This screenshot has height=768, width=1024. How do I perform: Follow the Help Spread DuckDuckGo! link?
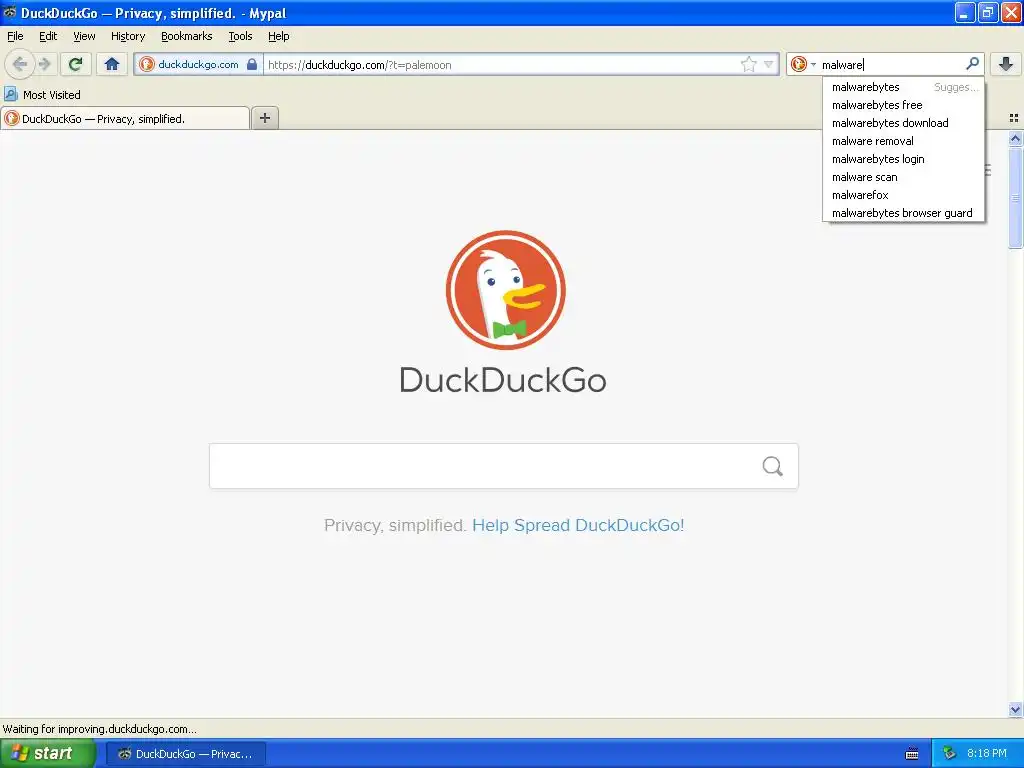point(578,525)
